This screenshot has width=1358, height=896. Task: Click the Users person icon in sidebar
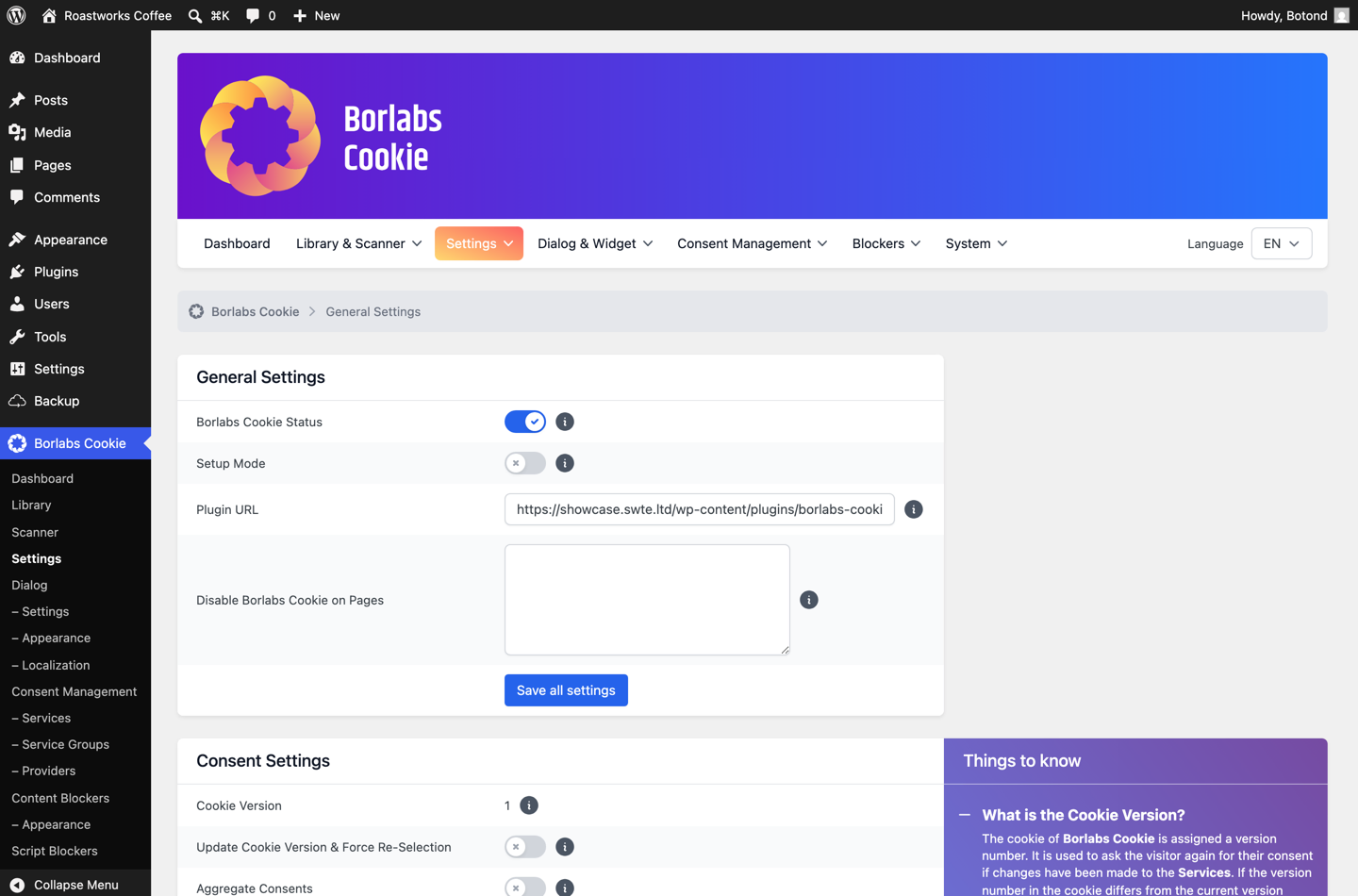[17, 304]
